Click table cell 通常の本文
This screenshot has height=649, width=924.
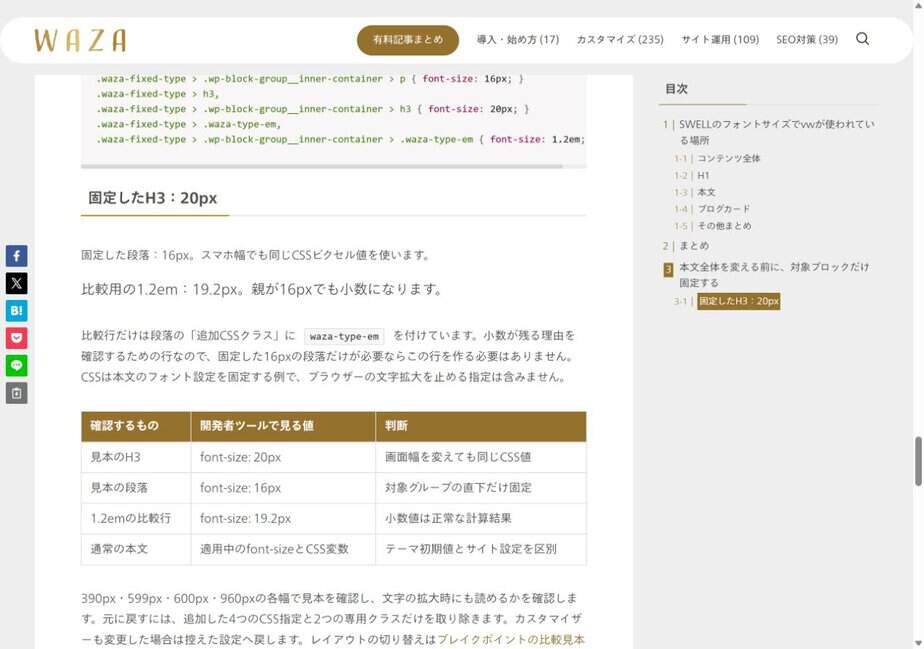pos(136,549)
